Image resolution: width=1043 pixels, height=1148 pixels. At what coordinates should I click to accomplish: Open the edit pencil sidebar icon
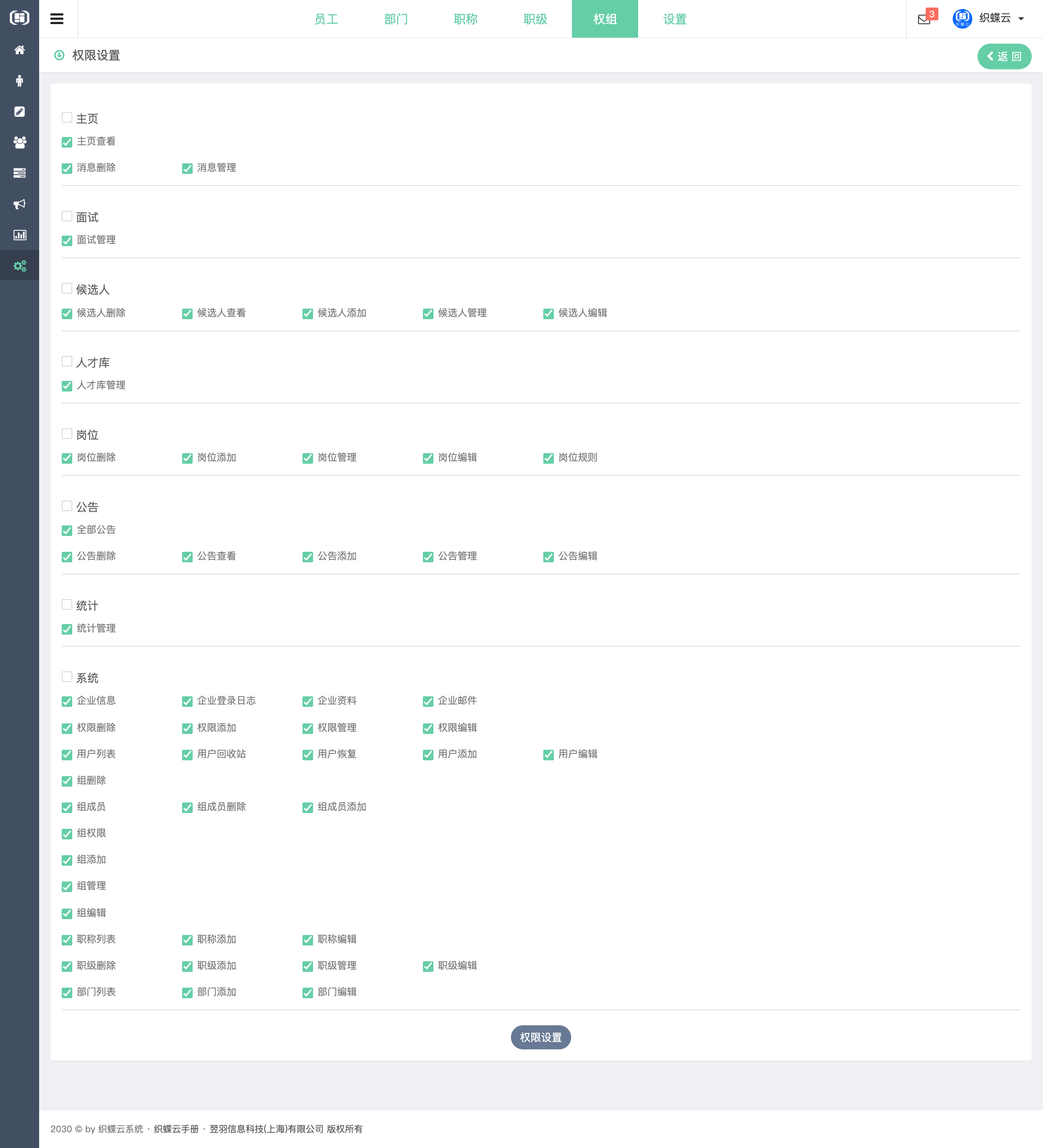19,112
